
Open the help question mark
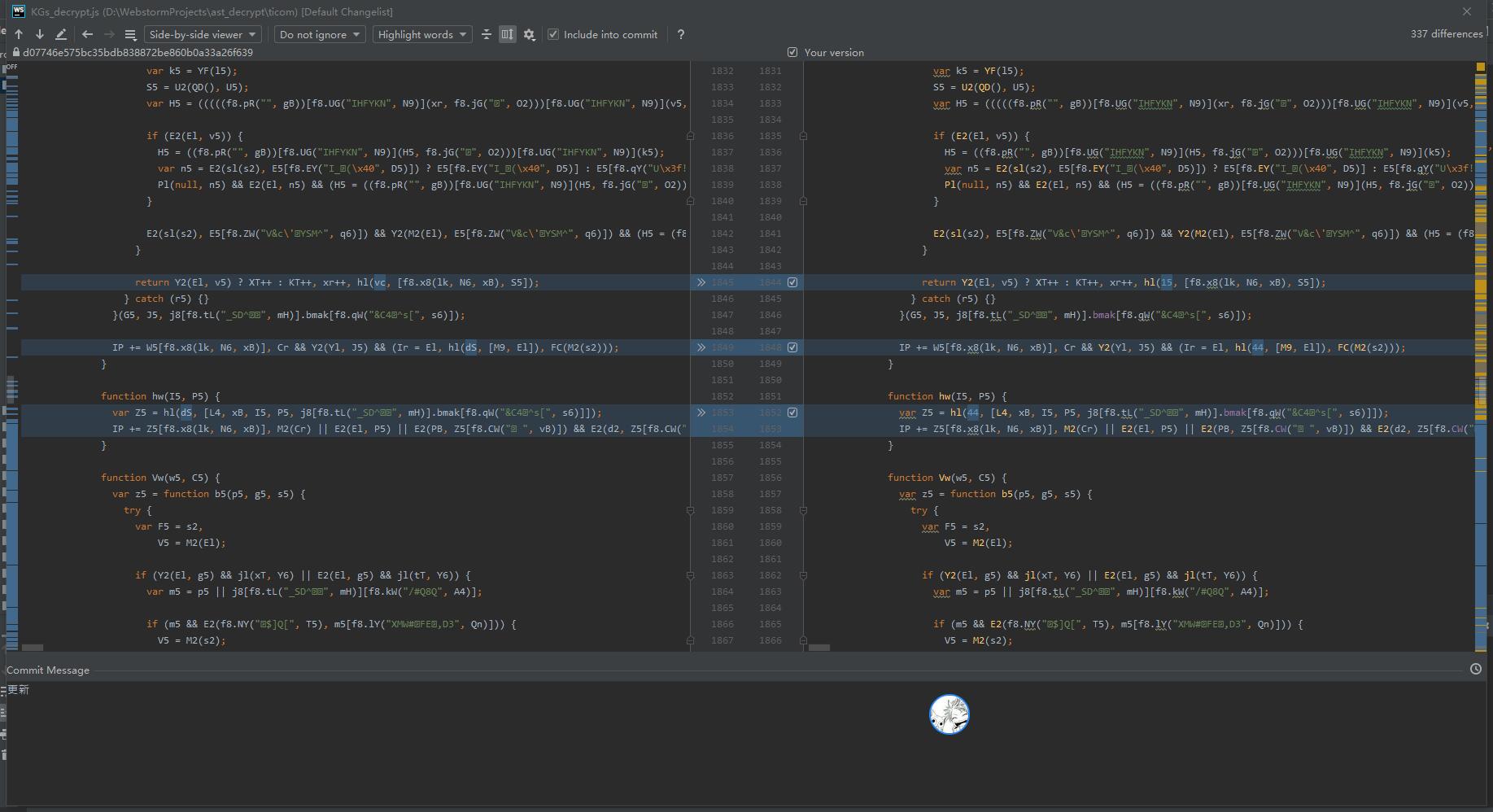click(680, 34)
